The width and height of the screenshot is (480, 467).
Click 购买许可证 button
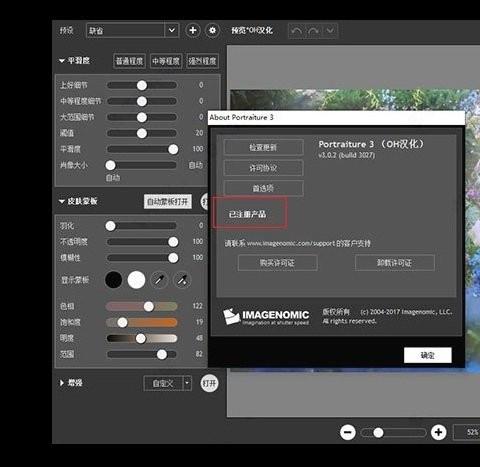pyautogui.click(x=277, y=263)
